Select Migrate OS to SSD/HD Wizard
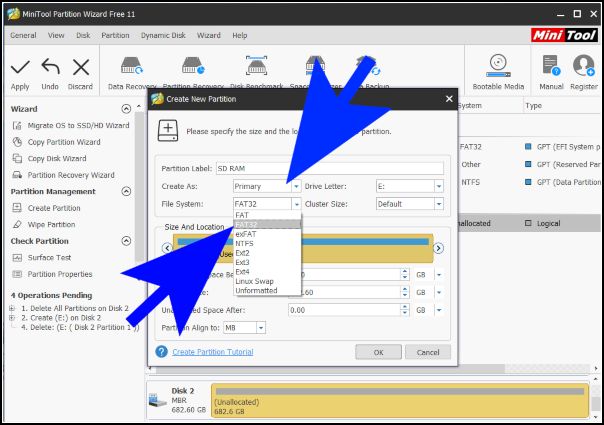This screenshot has height=425, width=604. [78, 125]
